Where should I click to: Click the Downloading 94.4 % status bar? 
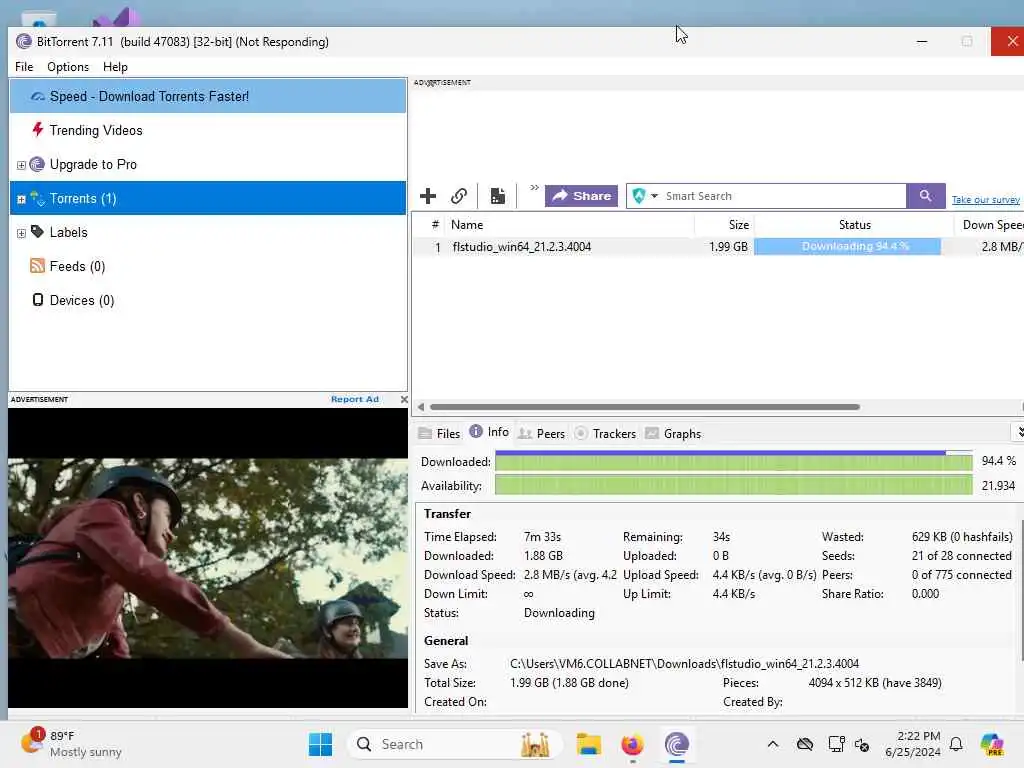[x=848, y=247]
